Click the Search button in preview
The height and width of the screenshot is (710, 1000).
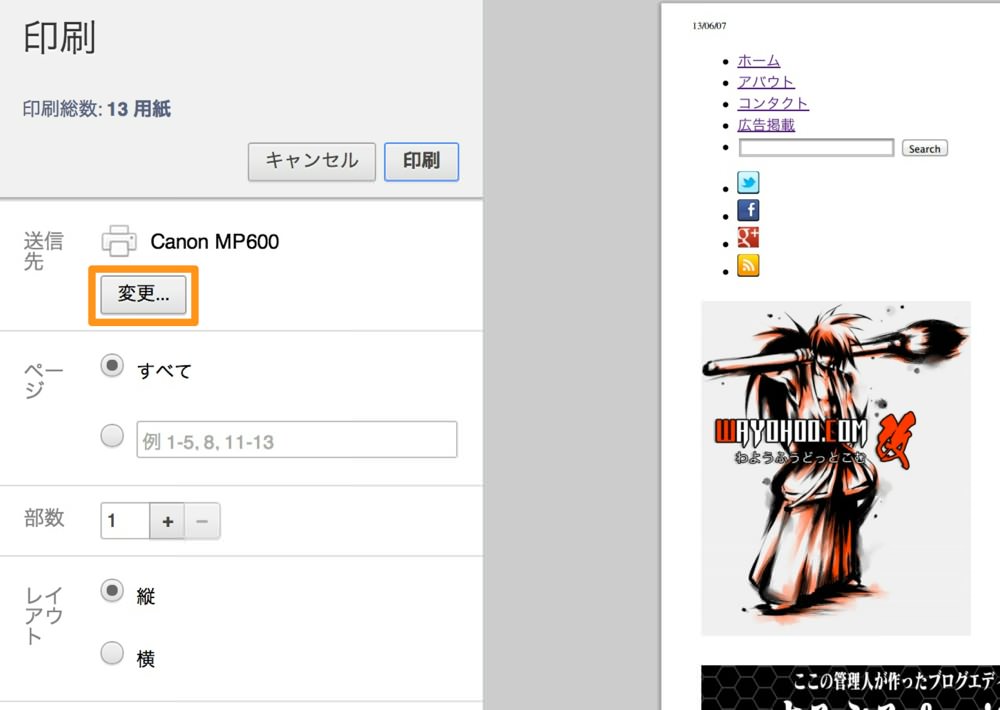924,148
